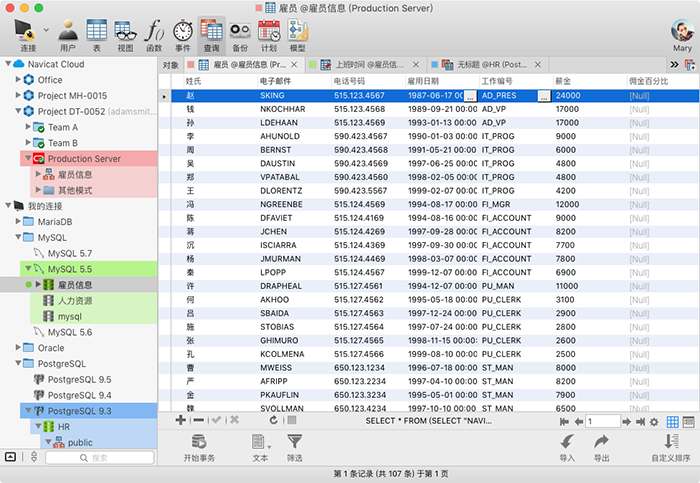Open the 备份 (Backup) toolbar icon
700x483 pixels.
(x=240, y=36)
